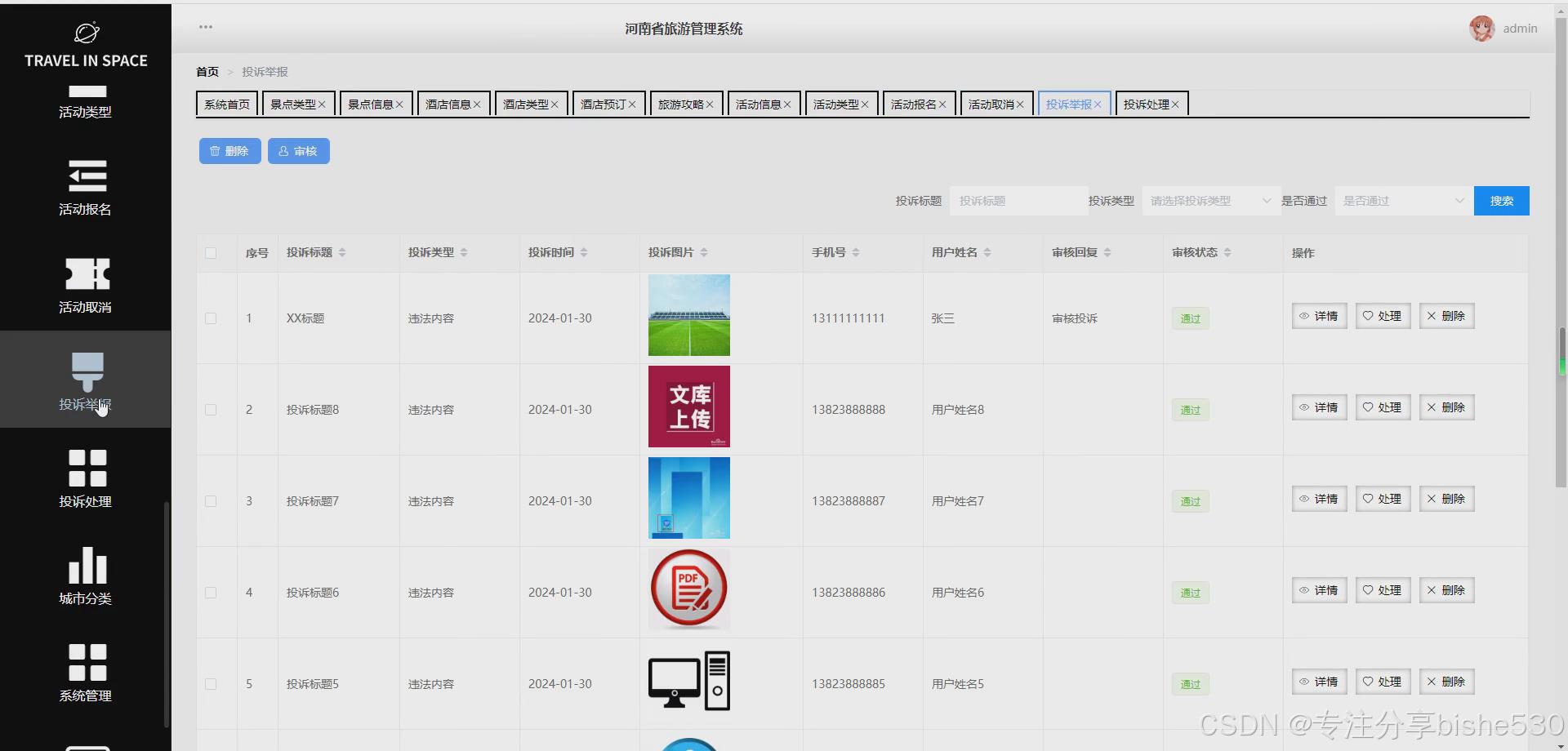Close the 投诉处理 tab
1568x751 pixels.
pyautogui.click(x=1175, y=104)
